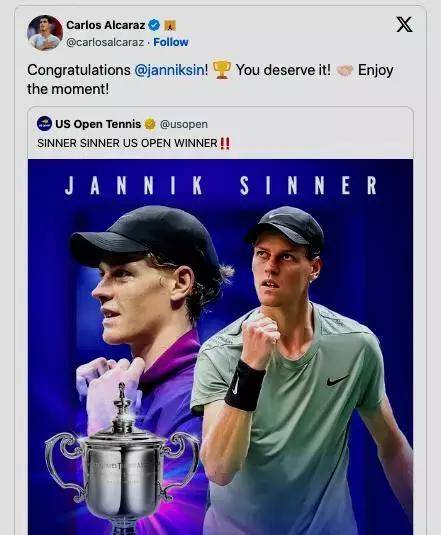This screenshot has width=441, height=535.
Task: Click the silver trophy in the poster image
Action: point(122,462)
